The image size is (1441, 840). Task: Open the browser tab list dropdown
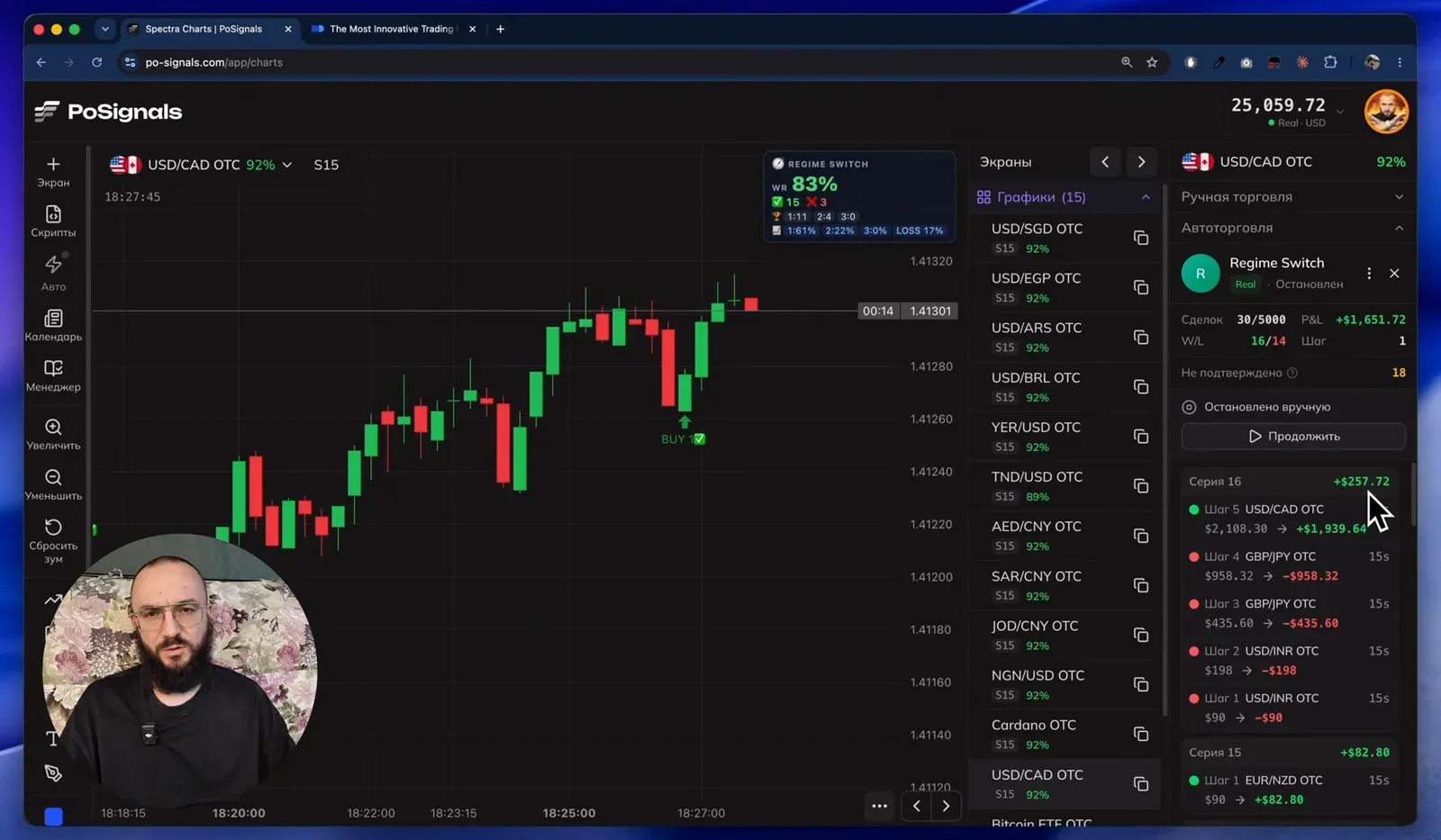105,29
